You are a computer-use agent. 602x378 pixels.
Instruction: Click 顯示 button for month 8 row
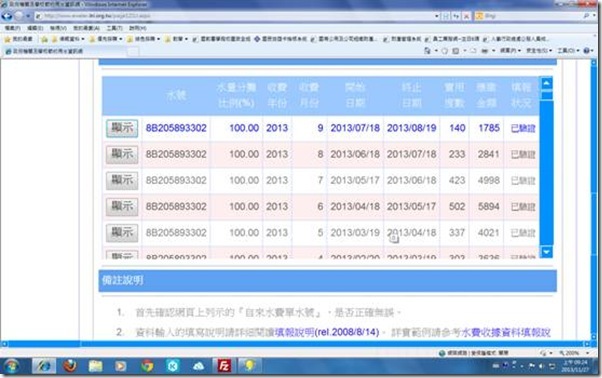click(122, 154)
